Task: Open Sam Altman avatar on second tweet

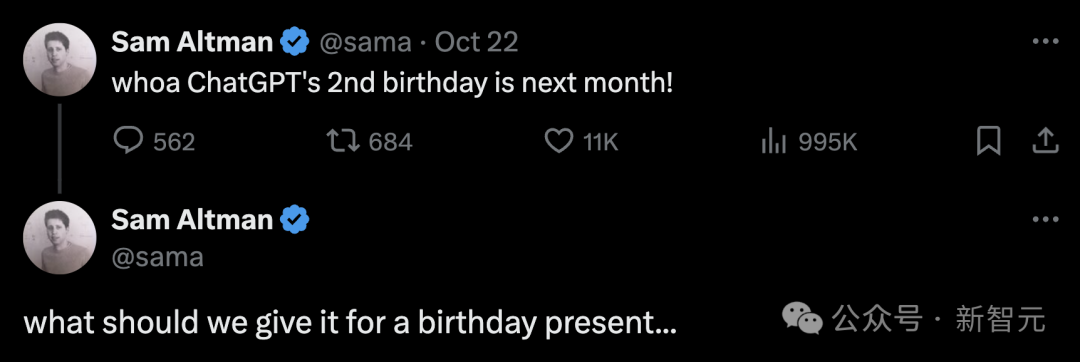Action: pos(60,237)
